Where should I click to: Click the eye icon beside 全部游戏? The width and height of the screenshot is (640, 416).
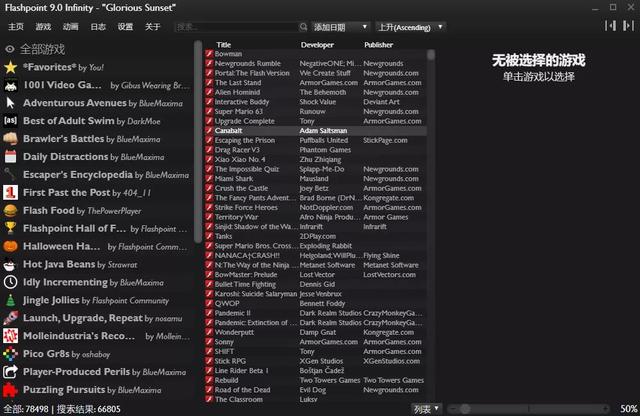[10, 49]
